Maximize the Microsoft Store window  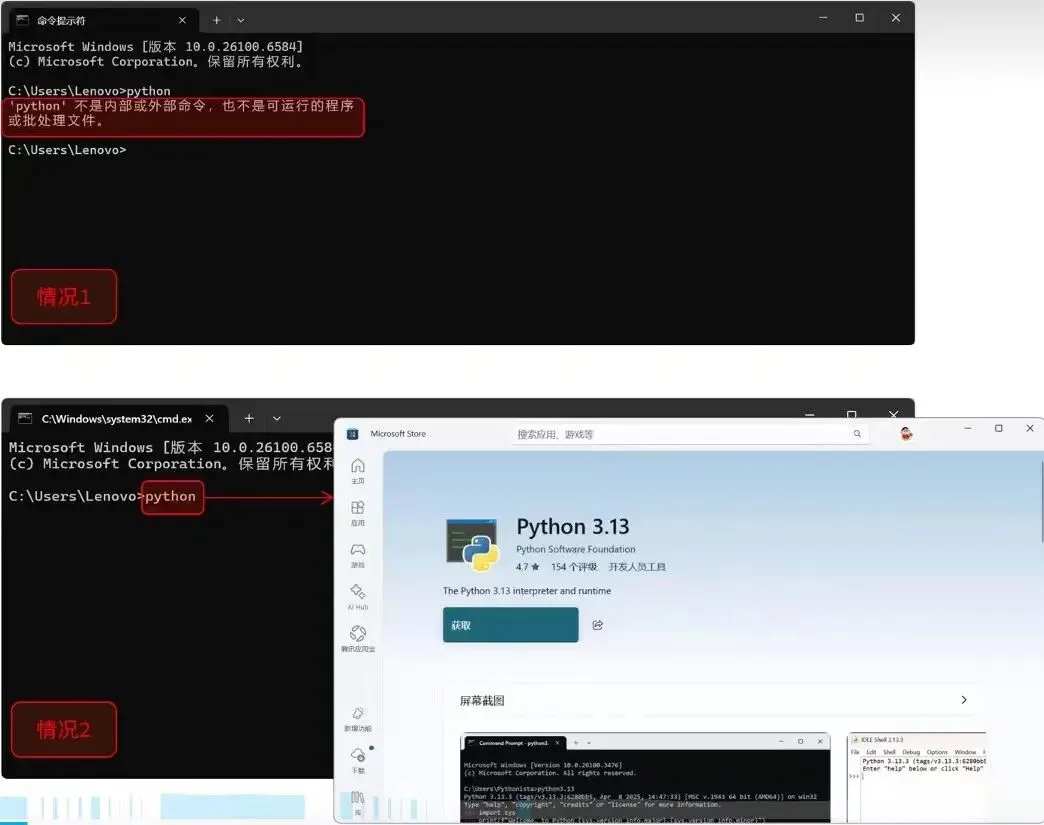pos(998,428)
